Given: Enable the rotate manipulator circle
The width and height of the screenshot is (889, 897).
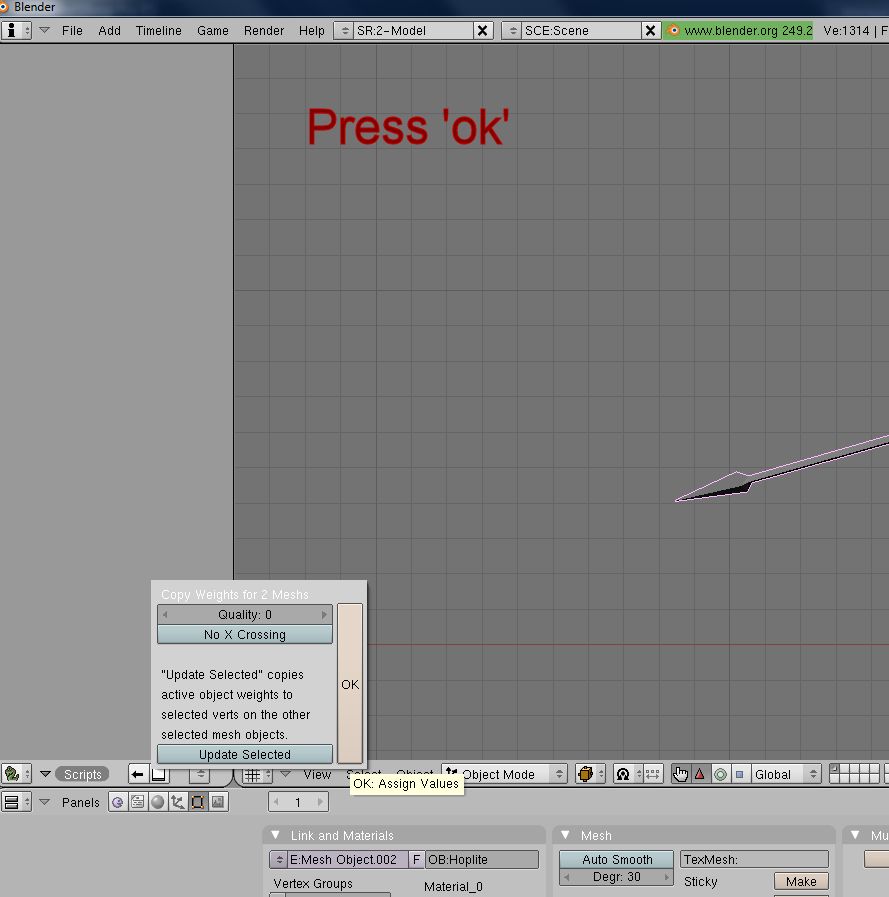Looking at the screenshot, I should 720,774.
